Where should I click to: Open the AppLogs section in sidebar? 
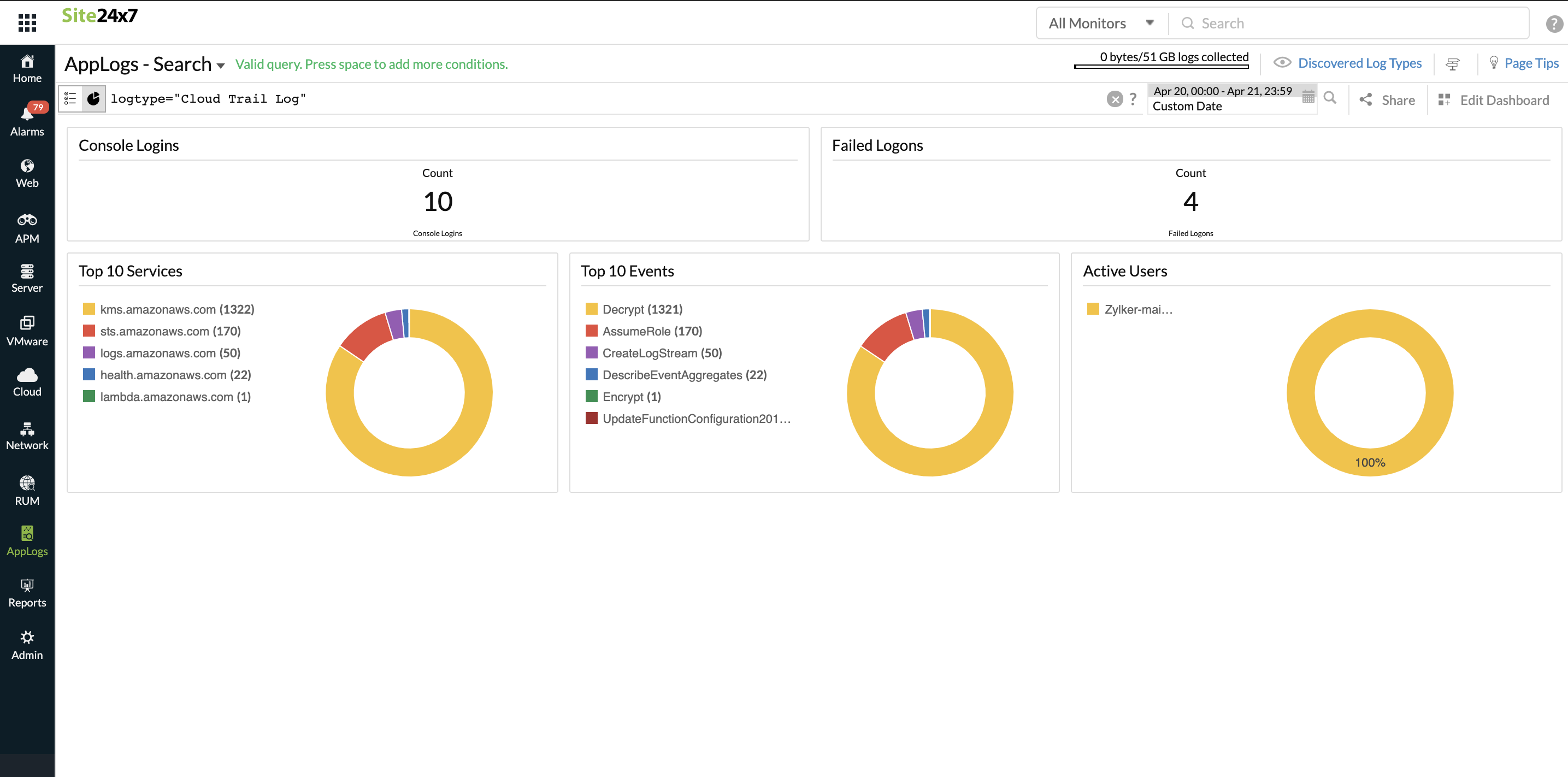pos(27,539)
